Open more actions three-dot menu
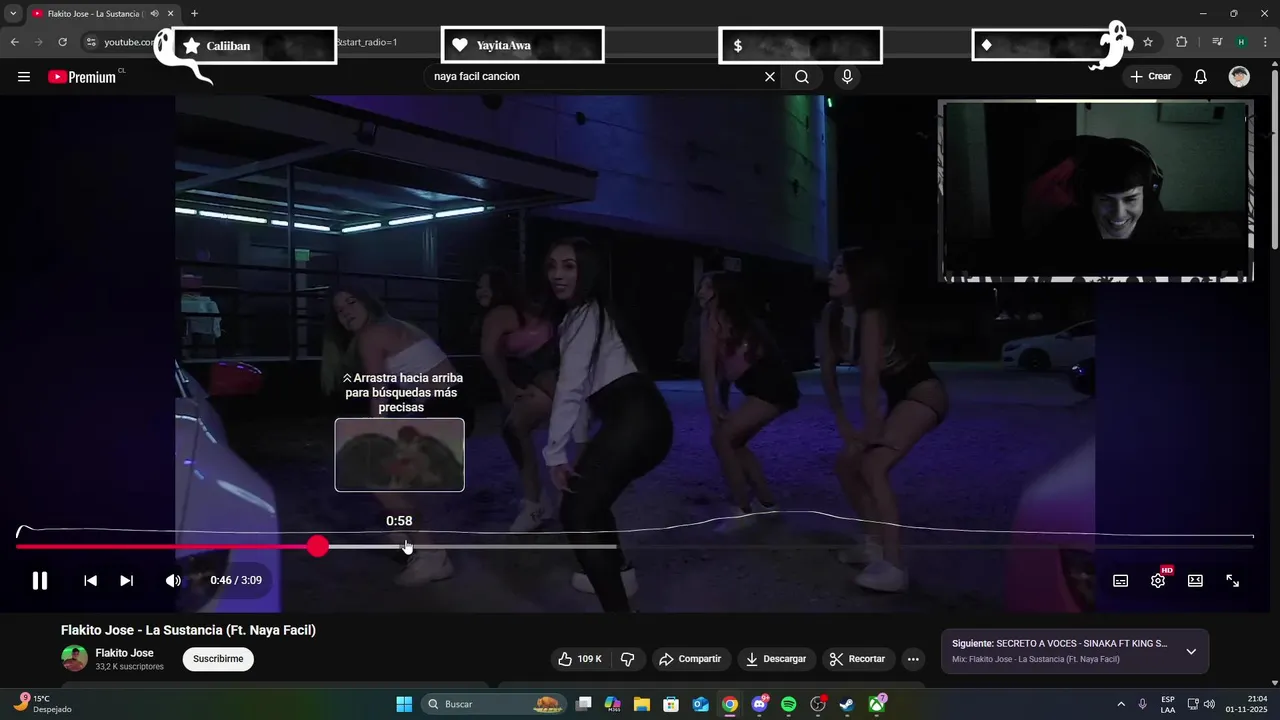 coord(912,659)
